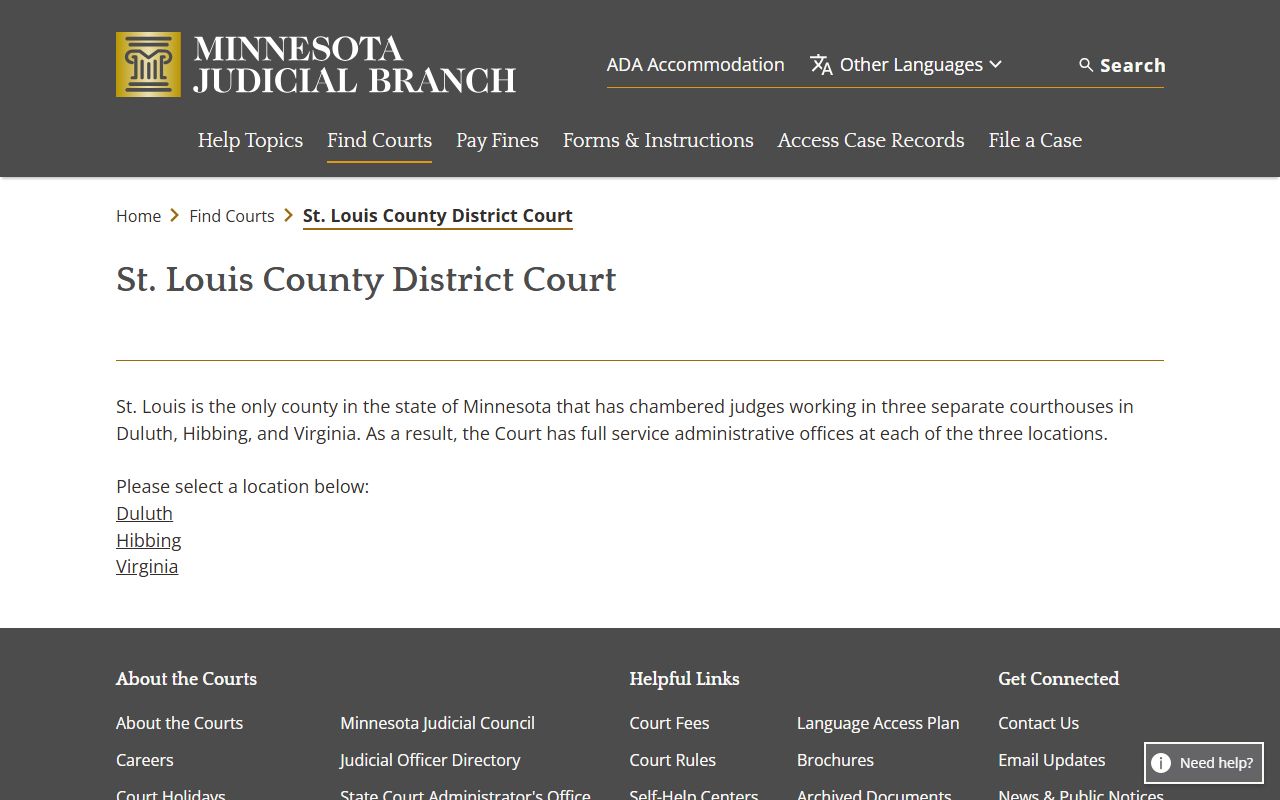Click the Get Connected footer heading
1280x800 pixels.
pyautogui.click(x=1058, y=679)
